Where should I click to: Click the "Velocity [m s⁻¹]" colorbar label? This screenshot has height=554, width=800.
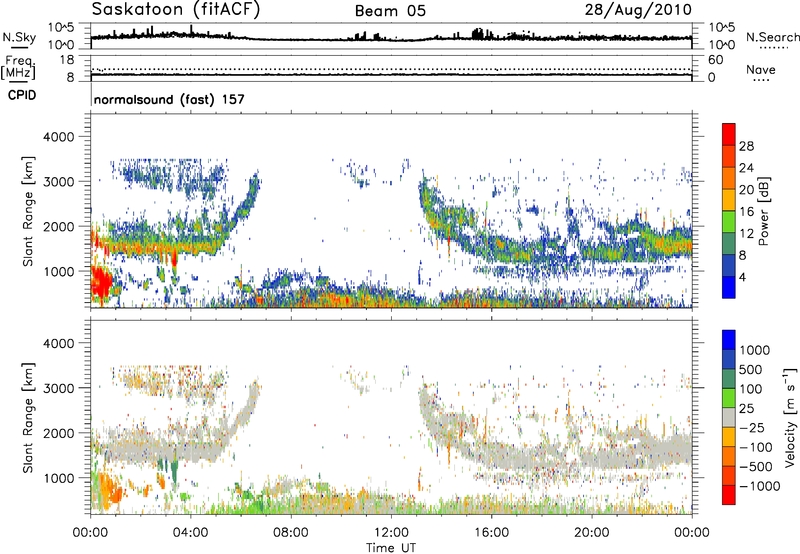coord(790,417)
